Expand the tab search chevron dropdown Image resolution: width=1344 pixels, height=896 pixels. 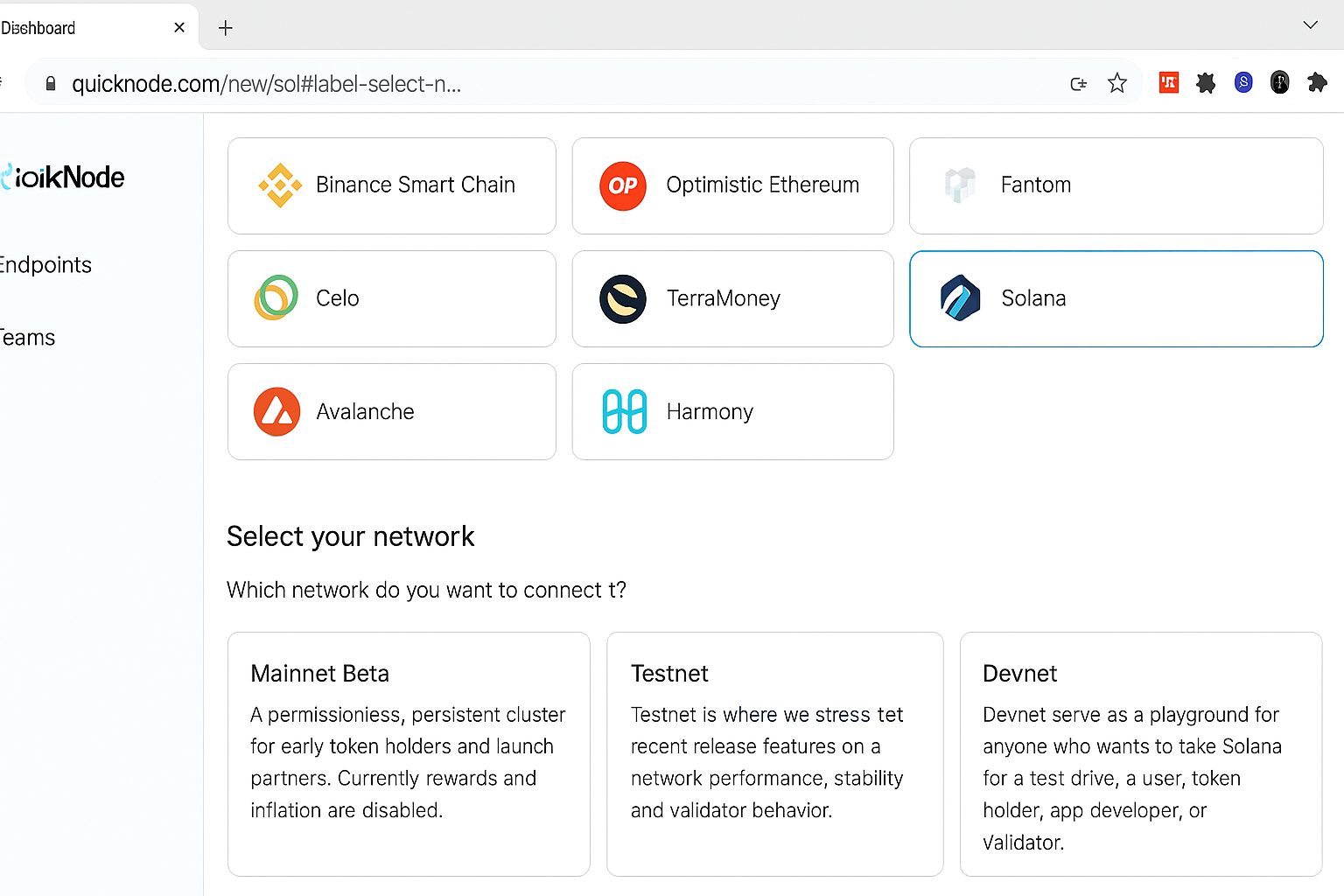pos(1310,25)
